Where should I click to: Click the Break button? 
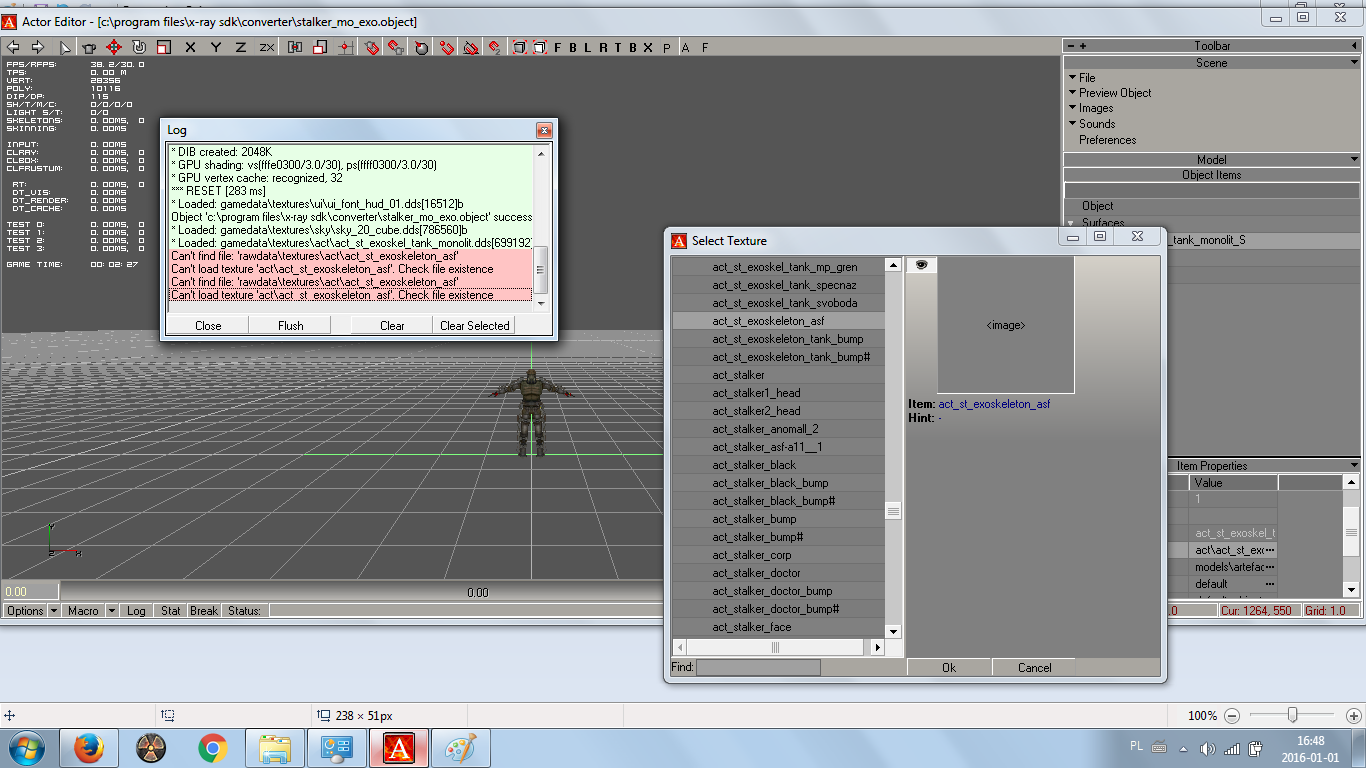(x=204, y=610)
